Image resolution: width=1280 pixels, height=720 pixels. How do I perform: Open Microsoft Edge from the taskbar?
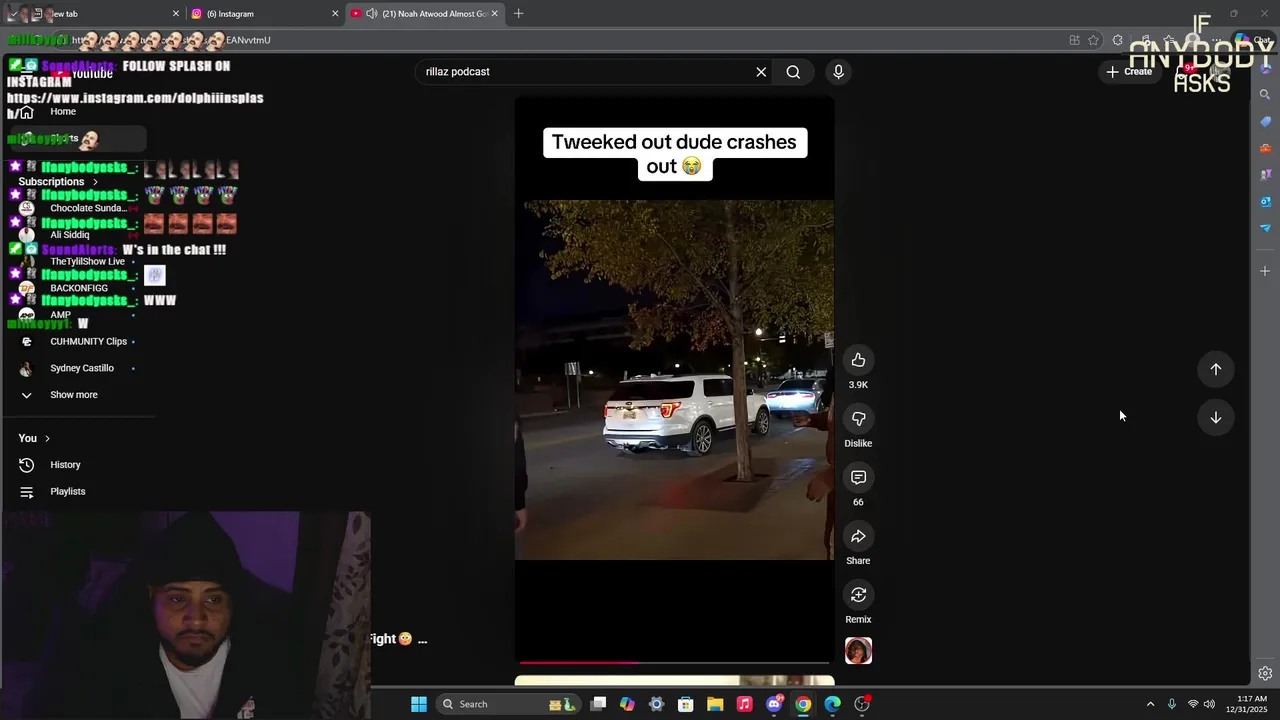pos(832,704)
